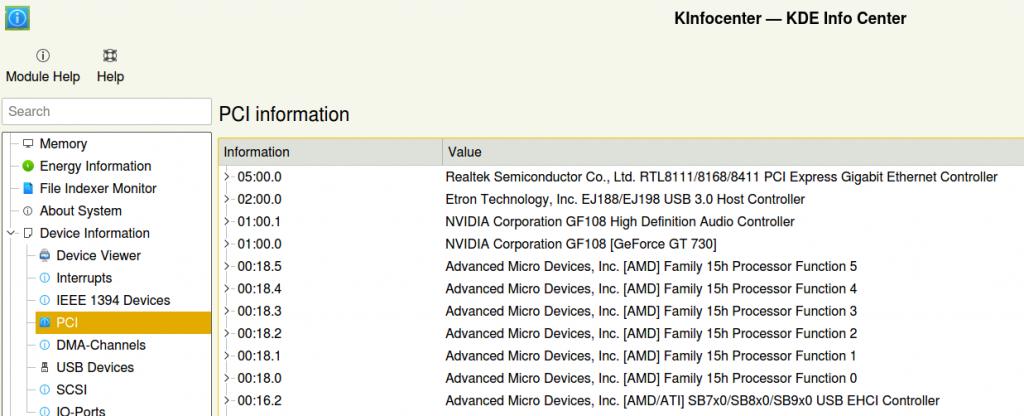Select SCSI in the sidebar

pyautogui.click(x=73, y=390)
